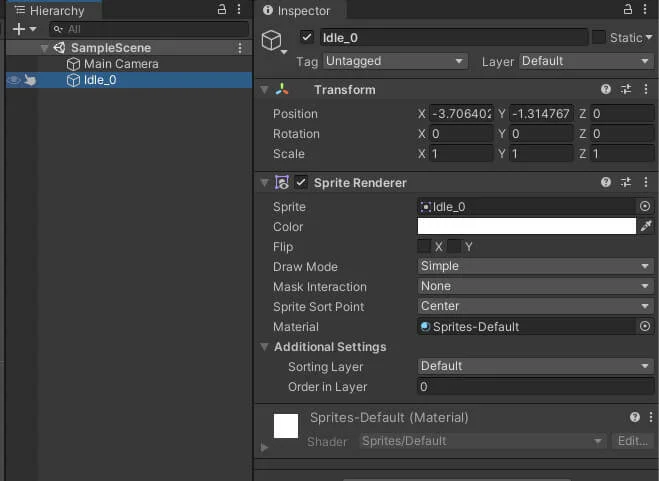Click the Sprite Idle_0 object field

(526, 207)
